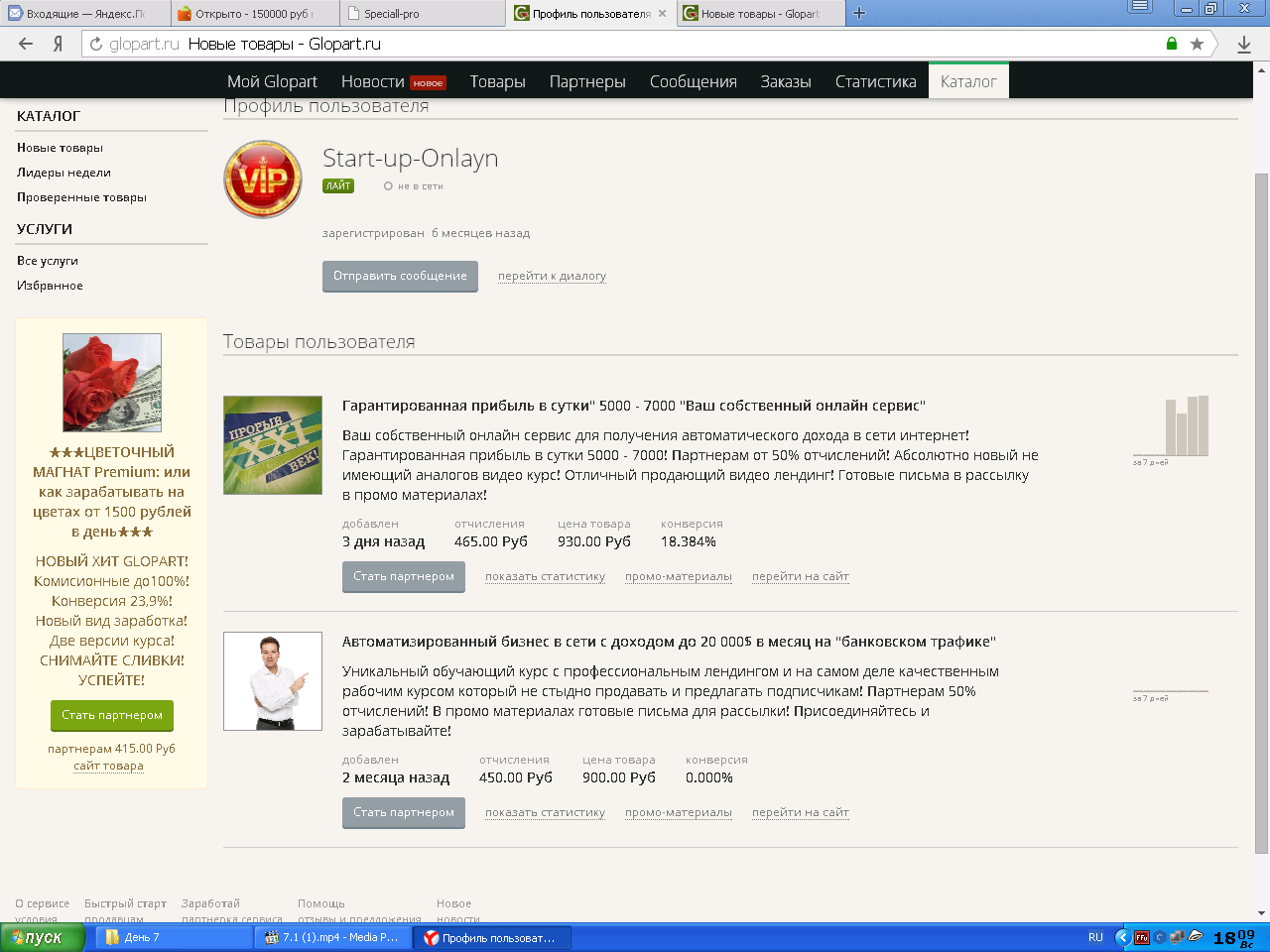Open the "ПРОРЫВ XXI ВЕК" product thumbnail
Image resolution: width=1270 pixels, height=952 pixels.
click(273, 445)
